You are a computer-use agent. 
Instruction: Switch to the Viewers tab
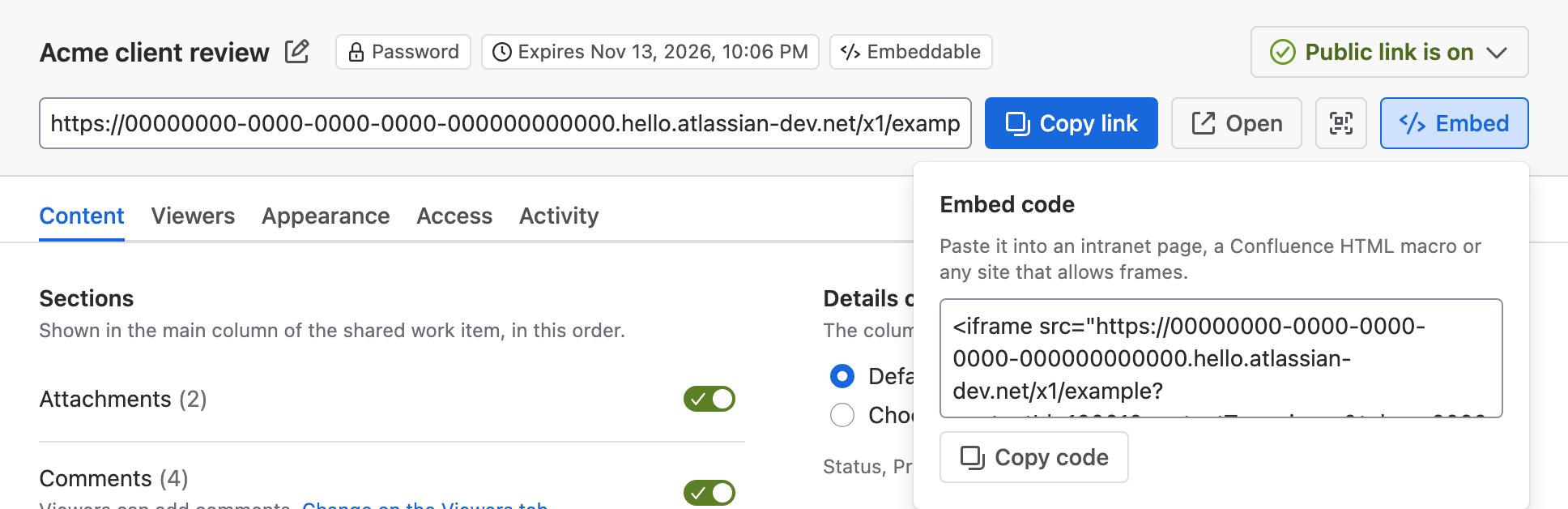point(193,216)
